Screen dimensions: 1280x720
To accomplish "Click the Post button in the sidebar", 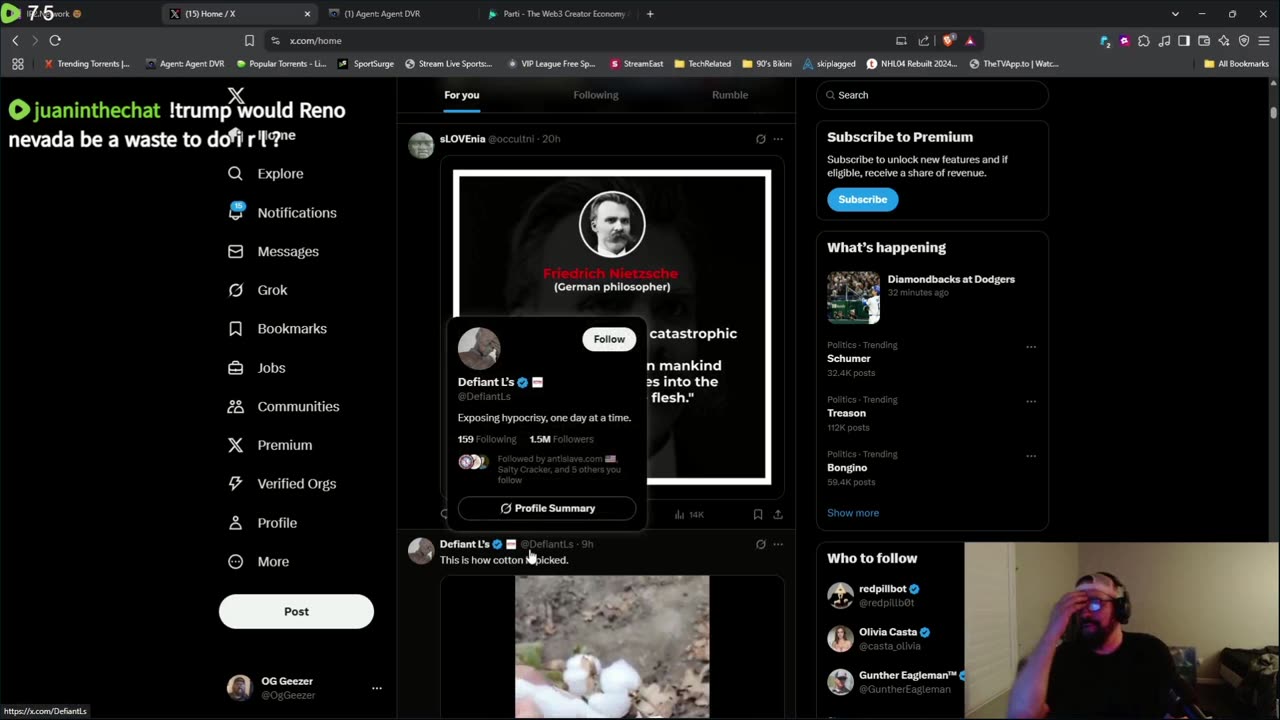I will (296, 611).
